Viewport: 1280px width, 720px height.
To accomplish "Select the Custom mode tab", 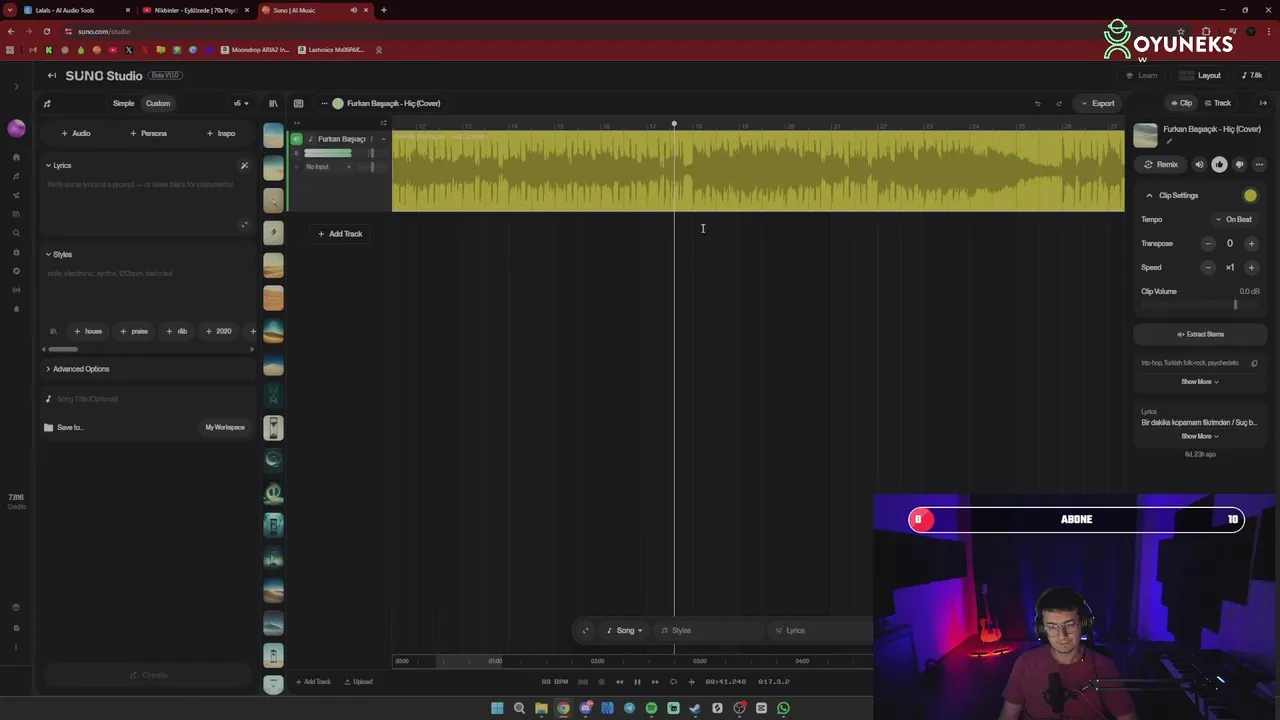I will (158, 103).
